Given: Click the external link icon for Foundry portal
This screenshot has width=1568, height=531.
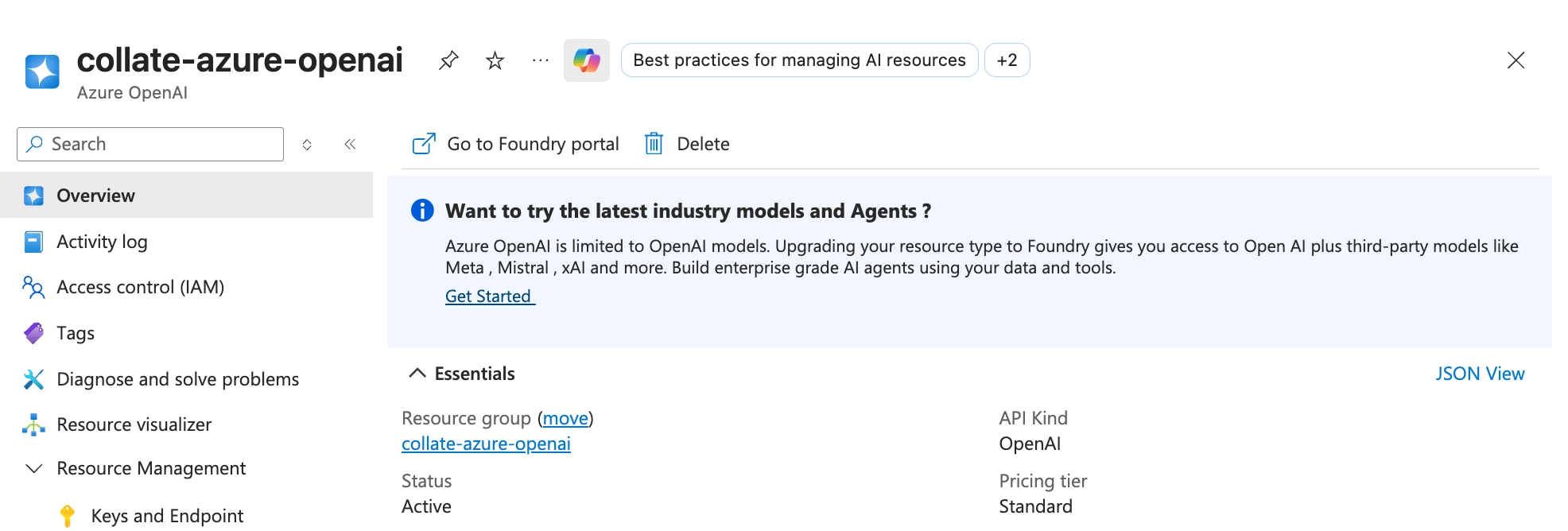Looking at the screenshot, I should [x=424, y=144].
